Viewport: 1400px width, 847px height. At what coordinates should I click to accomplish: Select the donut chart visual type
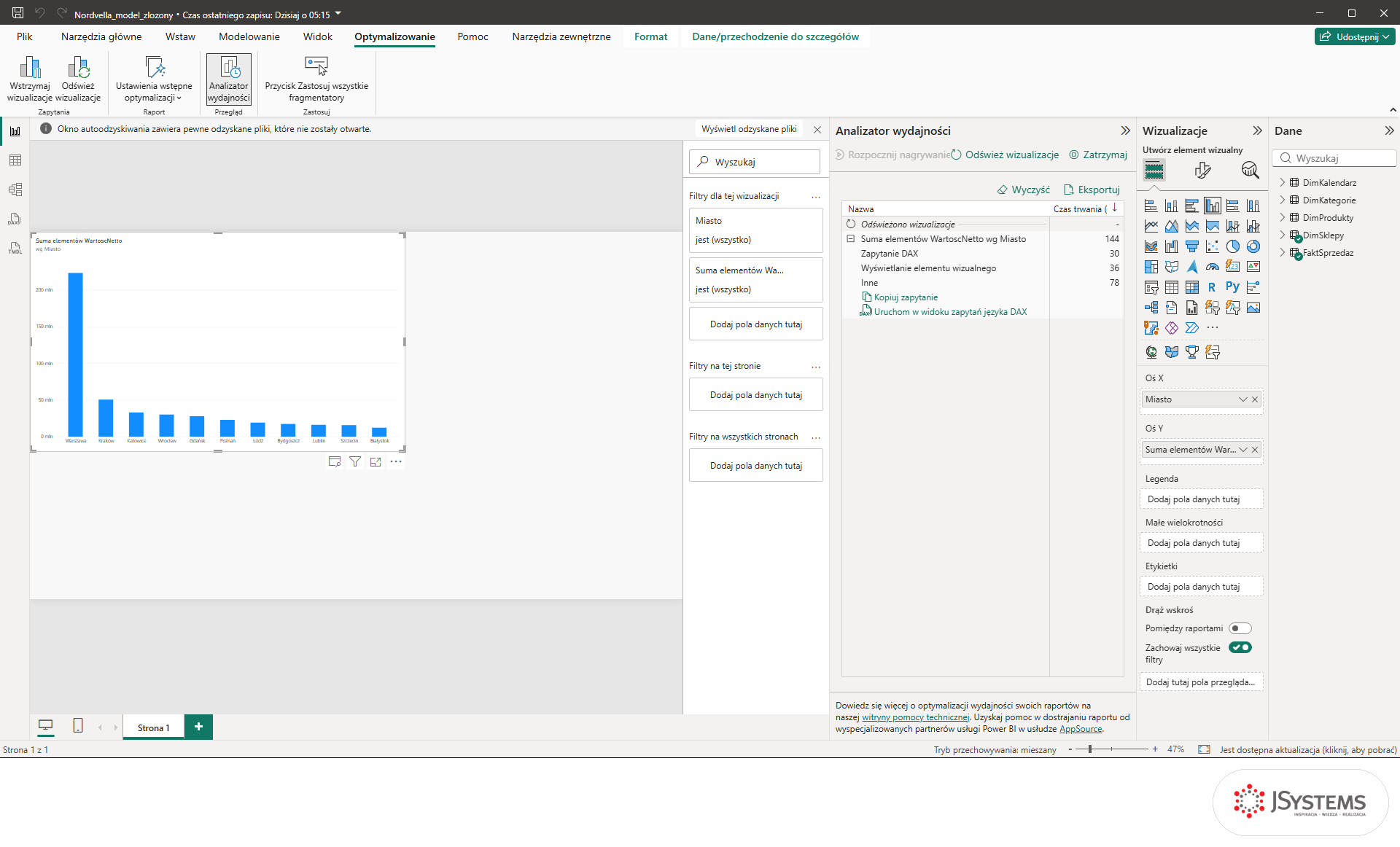click(x=1253, y=246)
